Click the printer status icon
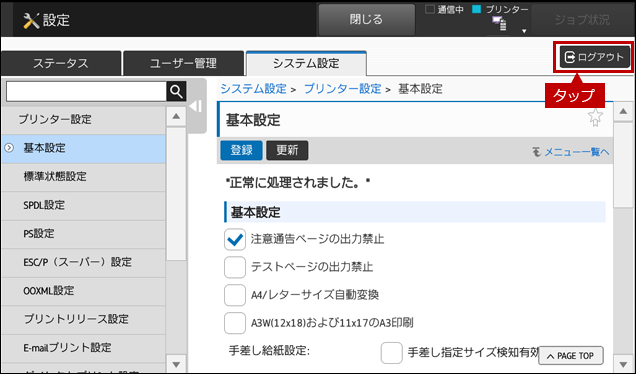Screen dimensions: 636x374 tap(499, 24)
